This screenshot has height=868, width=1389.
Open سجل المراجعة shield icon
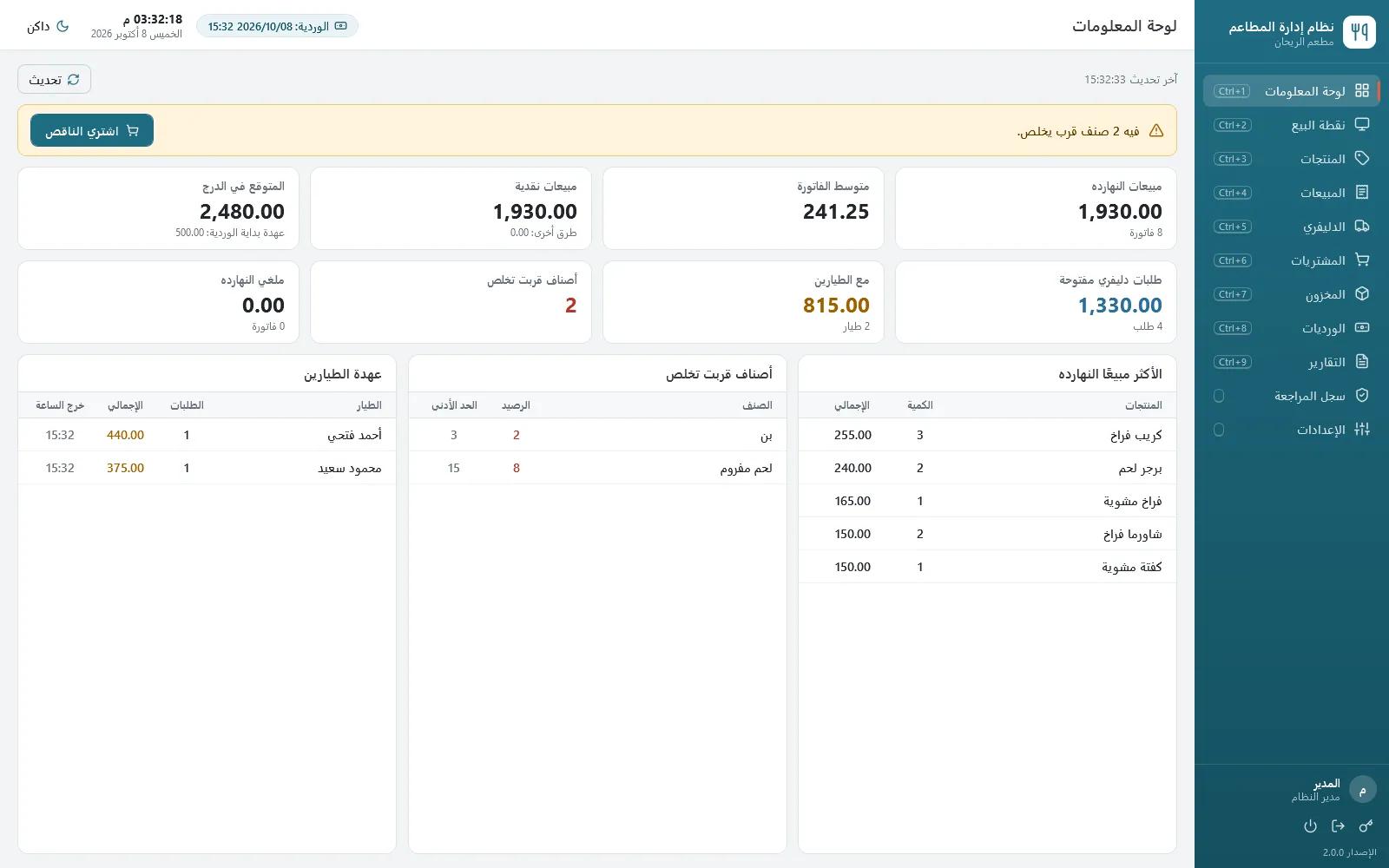tap(1362, 396)
